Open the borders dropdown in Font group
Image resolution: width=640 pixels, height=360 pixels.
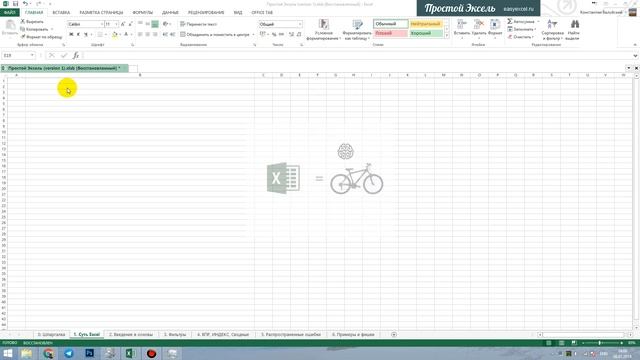[105, 35]
